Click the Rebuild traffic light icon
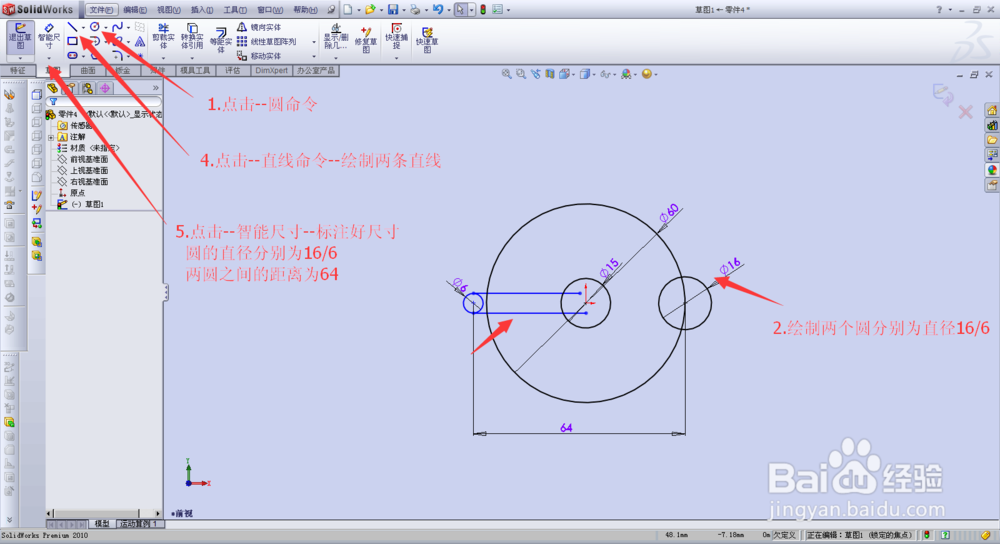Image resolution: width=1000 pixels, height=544 pixels. (x=483, y=10)
